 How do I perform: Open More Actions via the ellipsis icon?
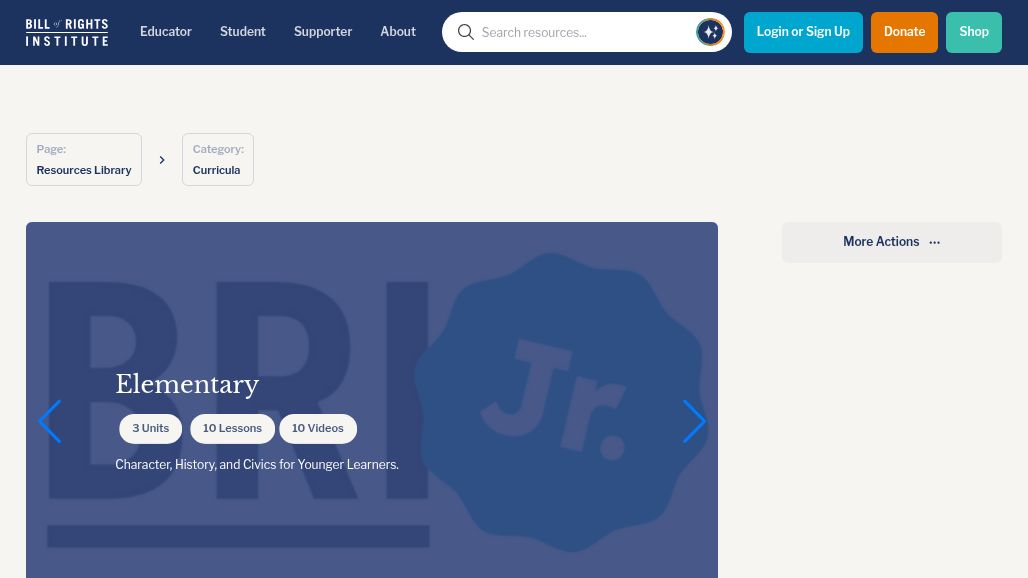[x=935, y=241]
